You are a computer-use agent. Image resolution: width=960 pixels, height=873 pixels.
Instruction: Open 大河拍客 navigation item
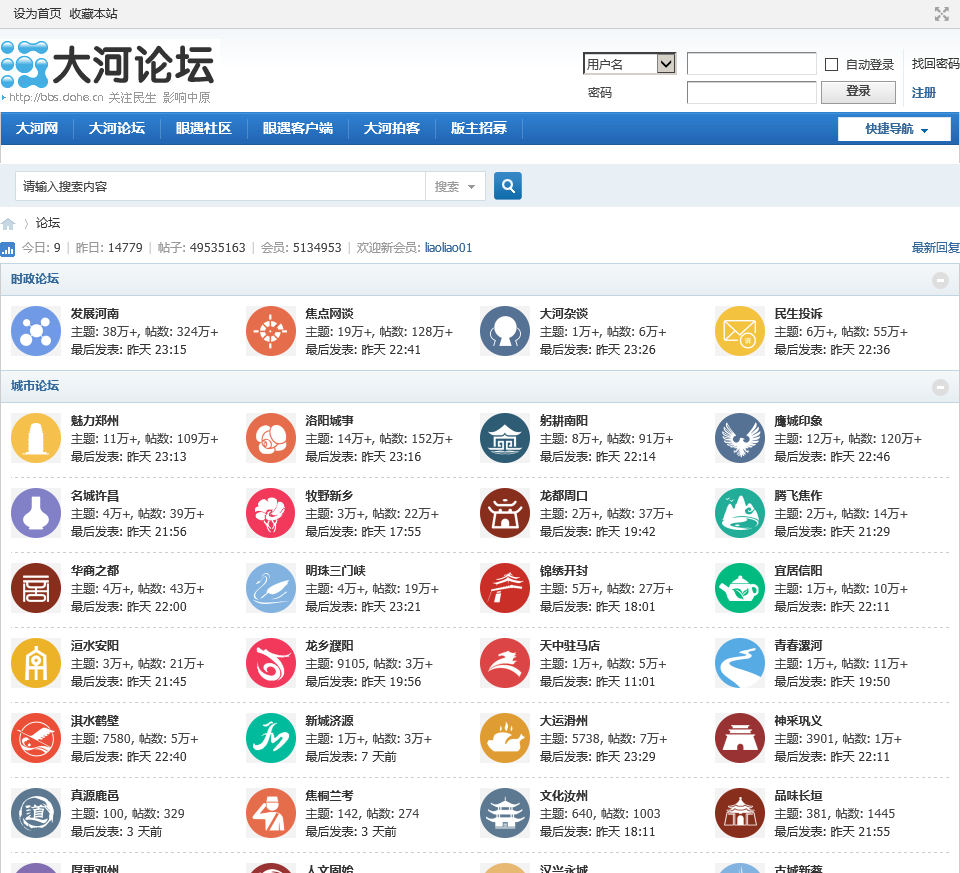[392, 128]
